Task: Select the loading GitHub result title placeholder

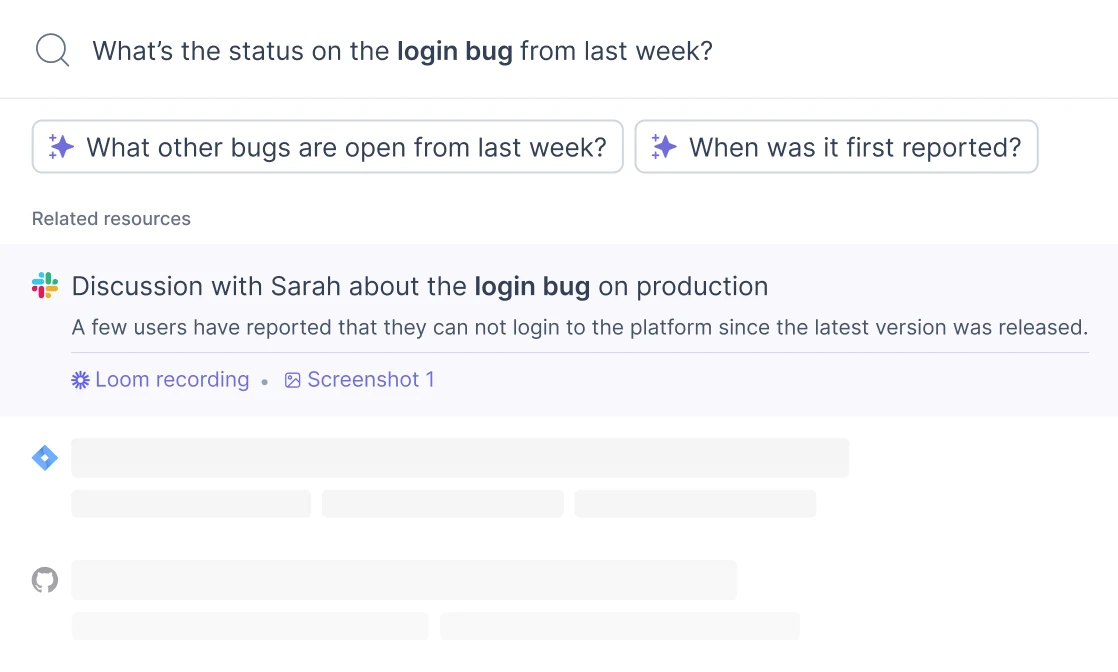Action: pos(404,580)
